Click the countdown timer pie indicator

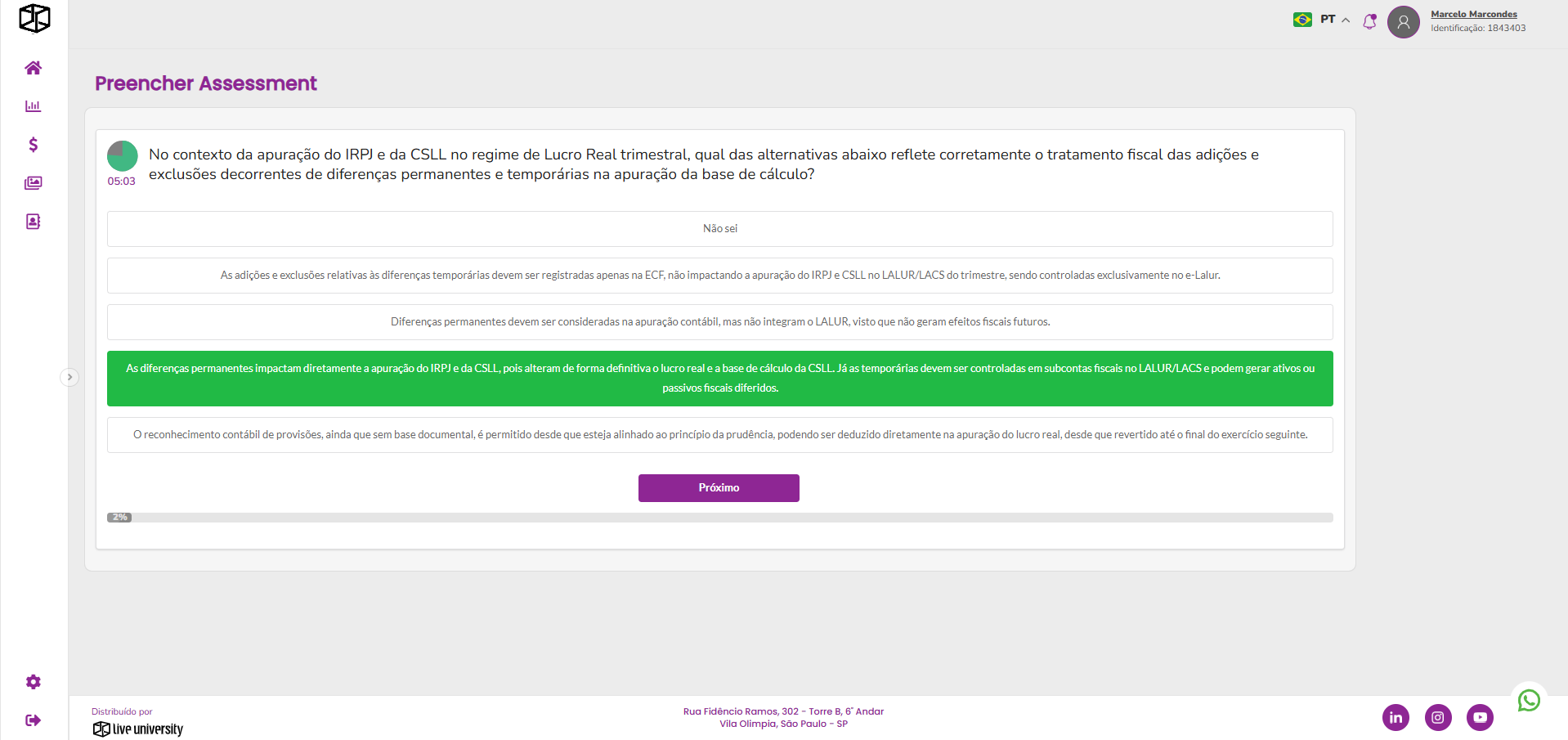click(122, 156)
